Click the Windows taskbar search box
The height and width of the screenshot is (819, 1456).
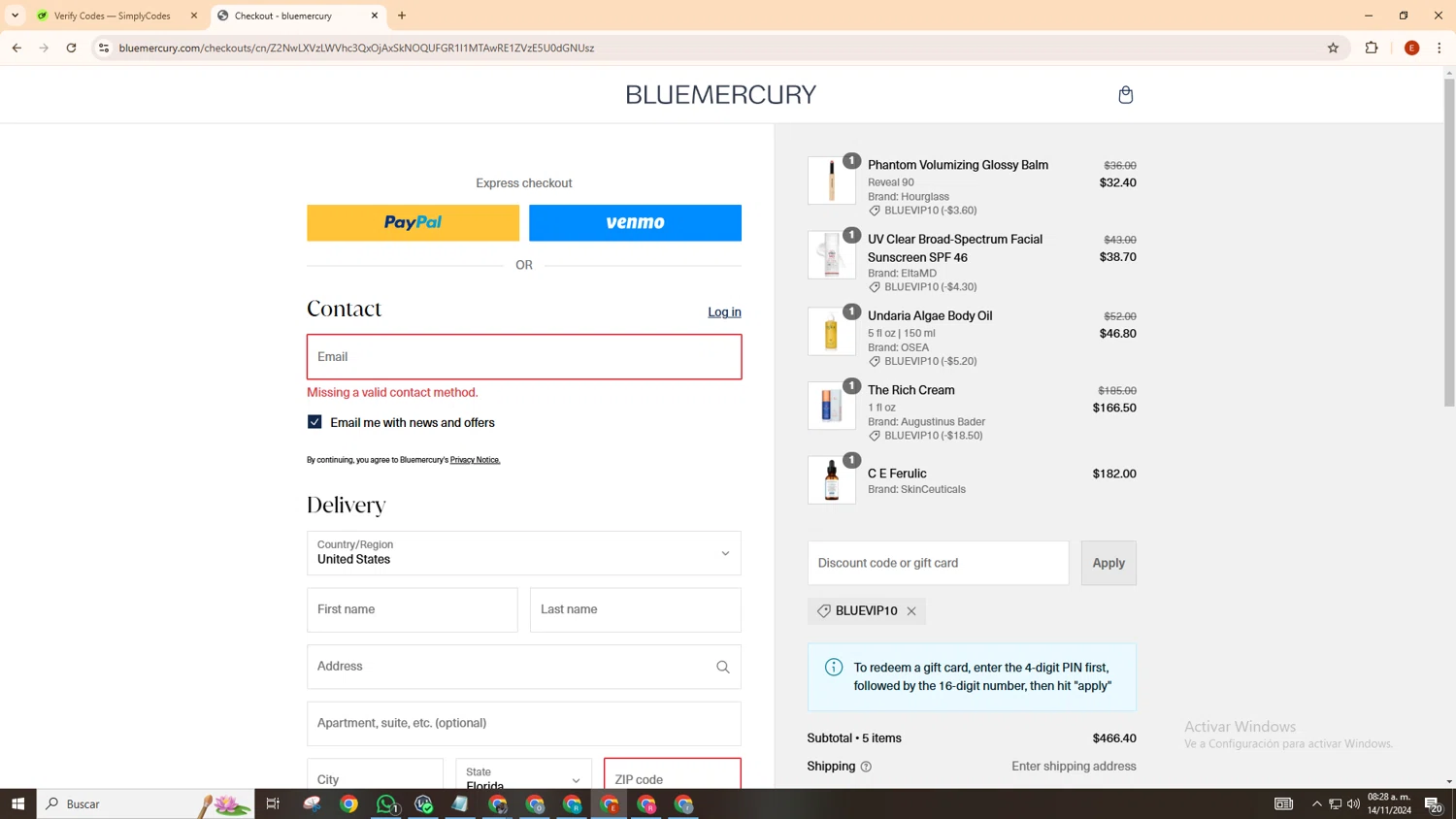pyautogui.click(x=146, y=803)
